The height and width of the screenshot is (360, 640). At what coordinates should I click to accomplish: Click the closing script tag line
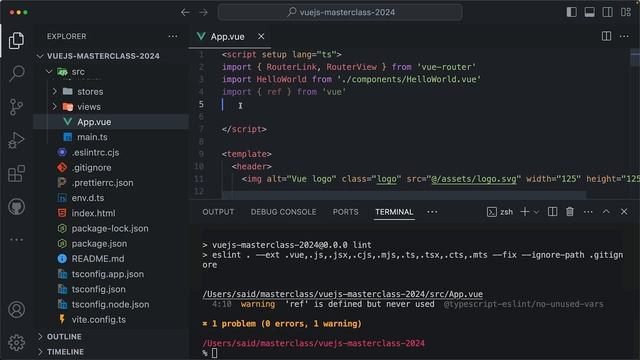point(244,129)
